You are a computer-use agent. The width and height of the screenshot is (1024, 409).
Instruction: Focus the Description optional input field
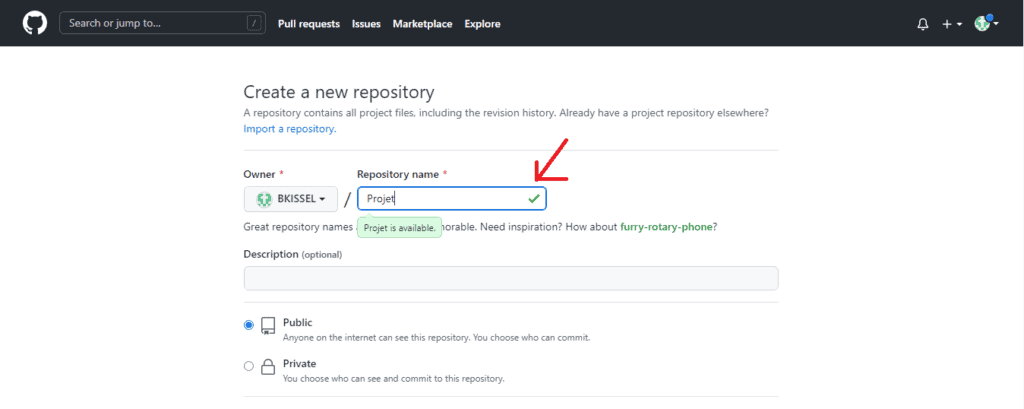pyautogui.click(x=510, y=278)
